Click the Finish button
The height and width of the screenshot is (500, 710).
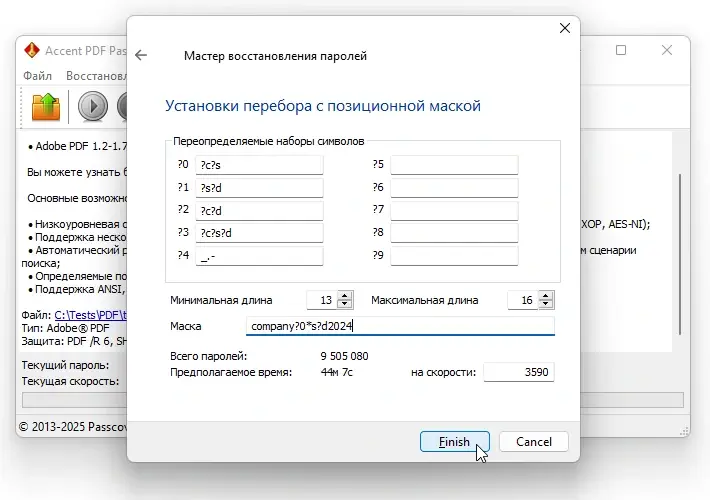pyautogui.click(x=455, y=442)
